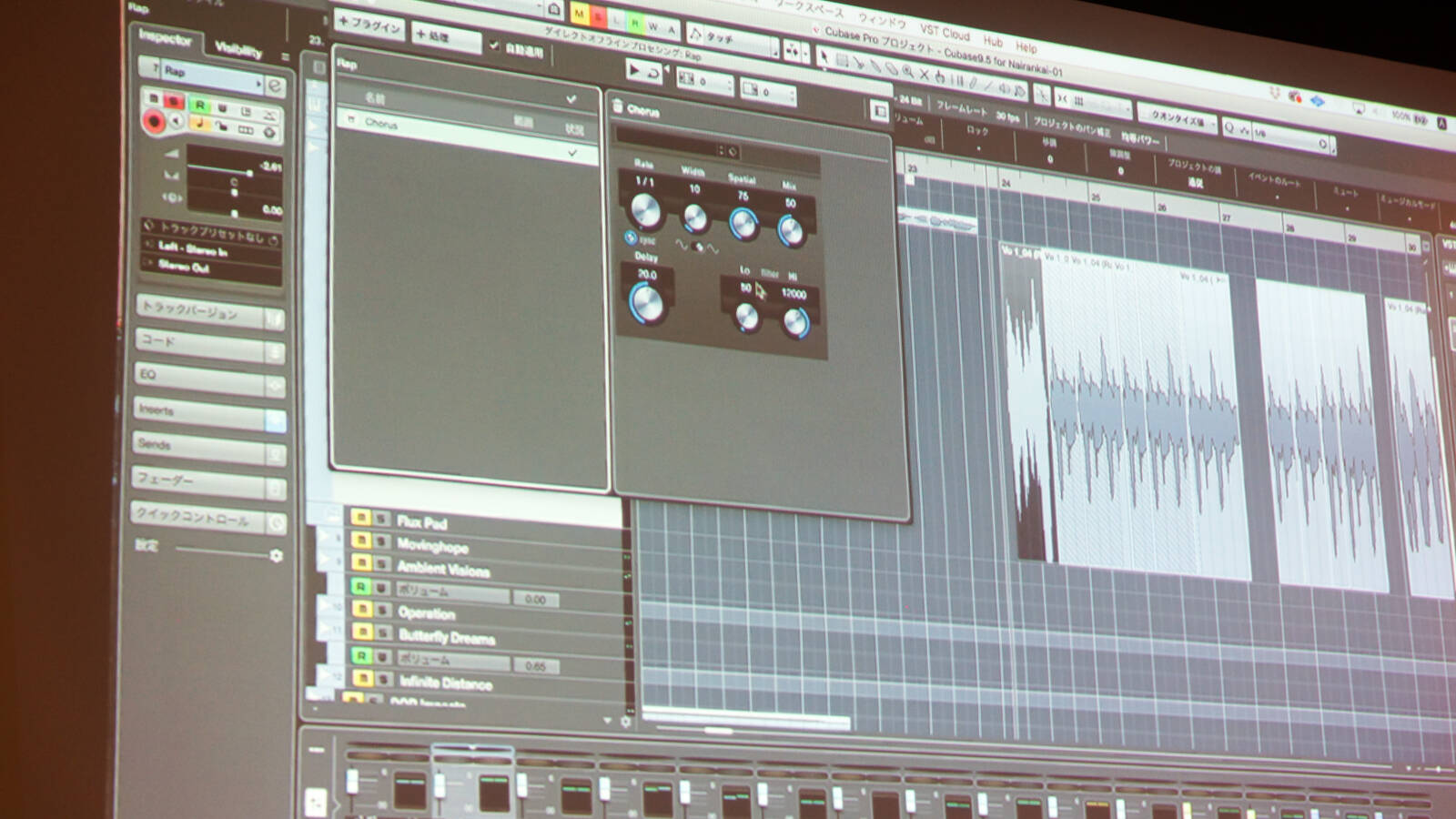Select the Zoom magnifier tool

[x=907, y=72]
